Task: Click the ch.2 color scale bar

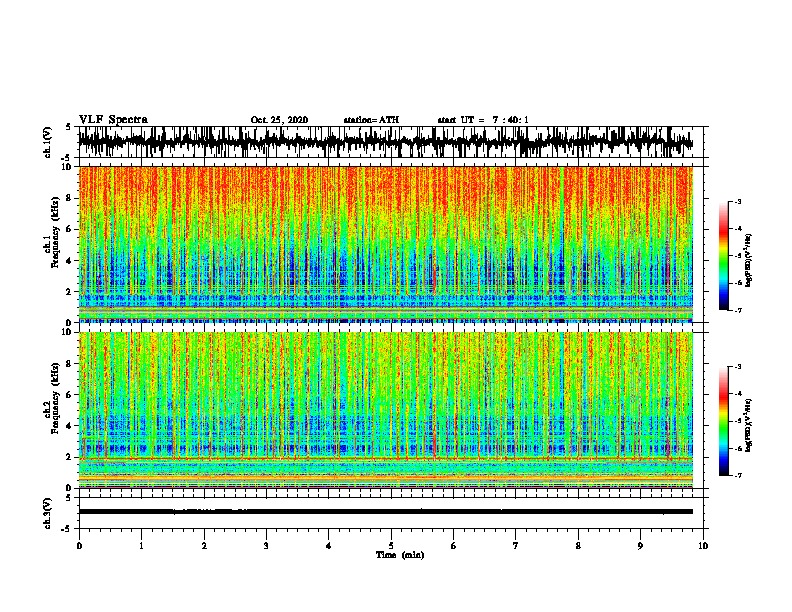Action: click(x=723, y=421)
